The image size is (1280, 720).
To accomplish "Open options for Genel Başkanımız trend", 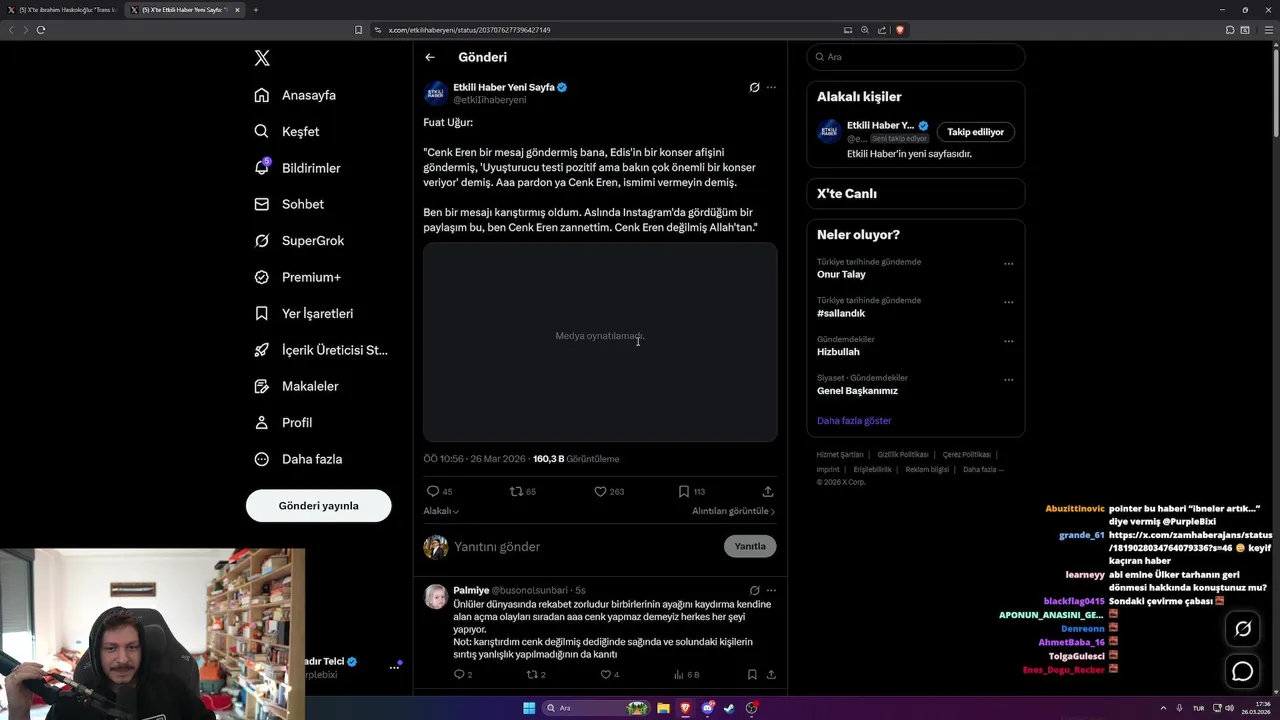I will [x=1008, y=380].
